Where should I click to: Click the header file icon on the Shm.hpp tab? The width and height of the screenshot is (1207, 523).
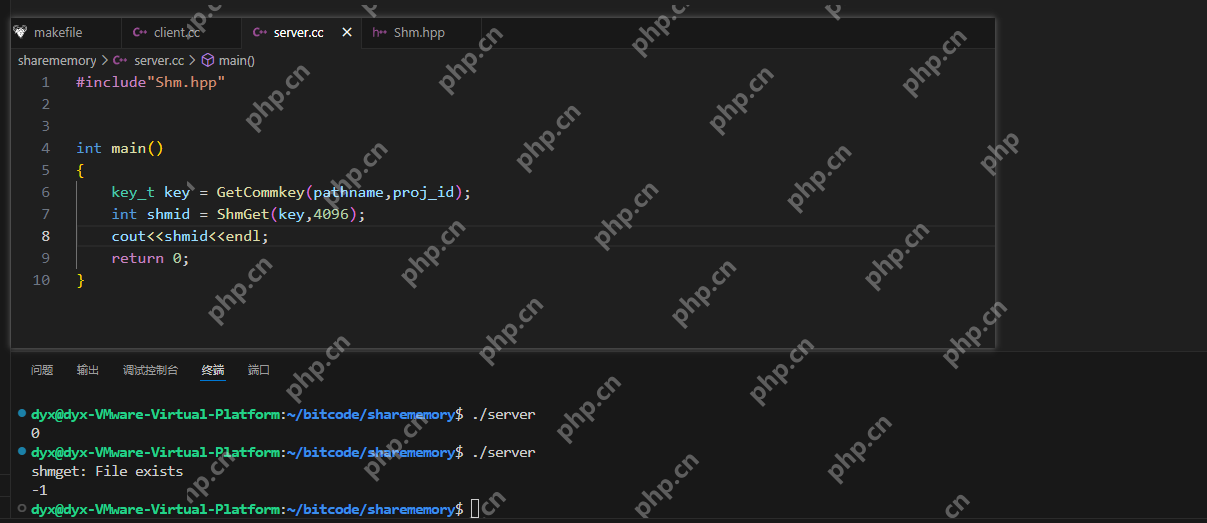click(379, 33)
